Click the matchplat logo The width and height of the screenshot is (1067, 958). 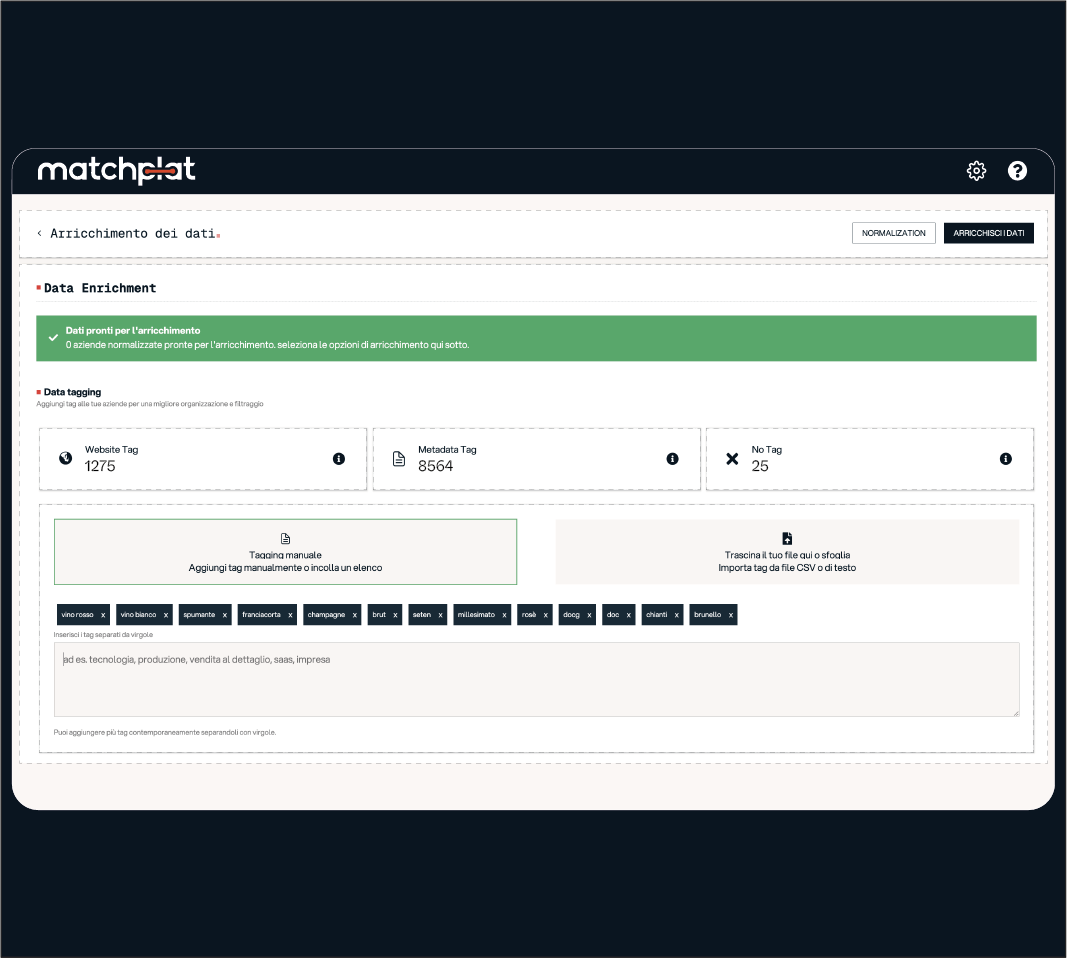pyautogui.click(x=116, y=171)
